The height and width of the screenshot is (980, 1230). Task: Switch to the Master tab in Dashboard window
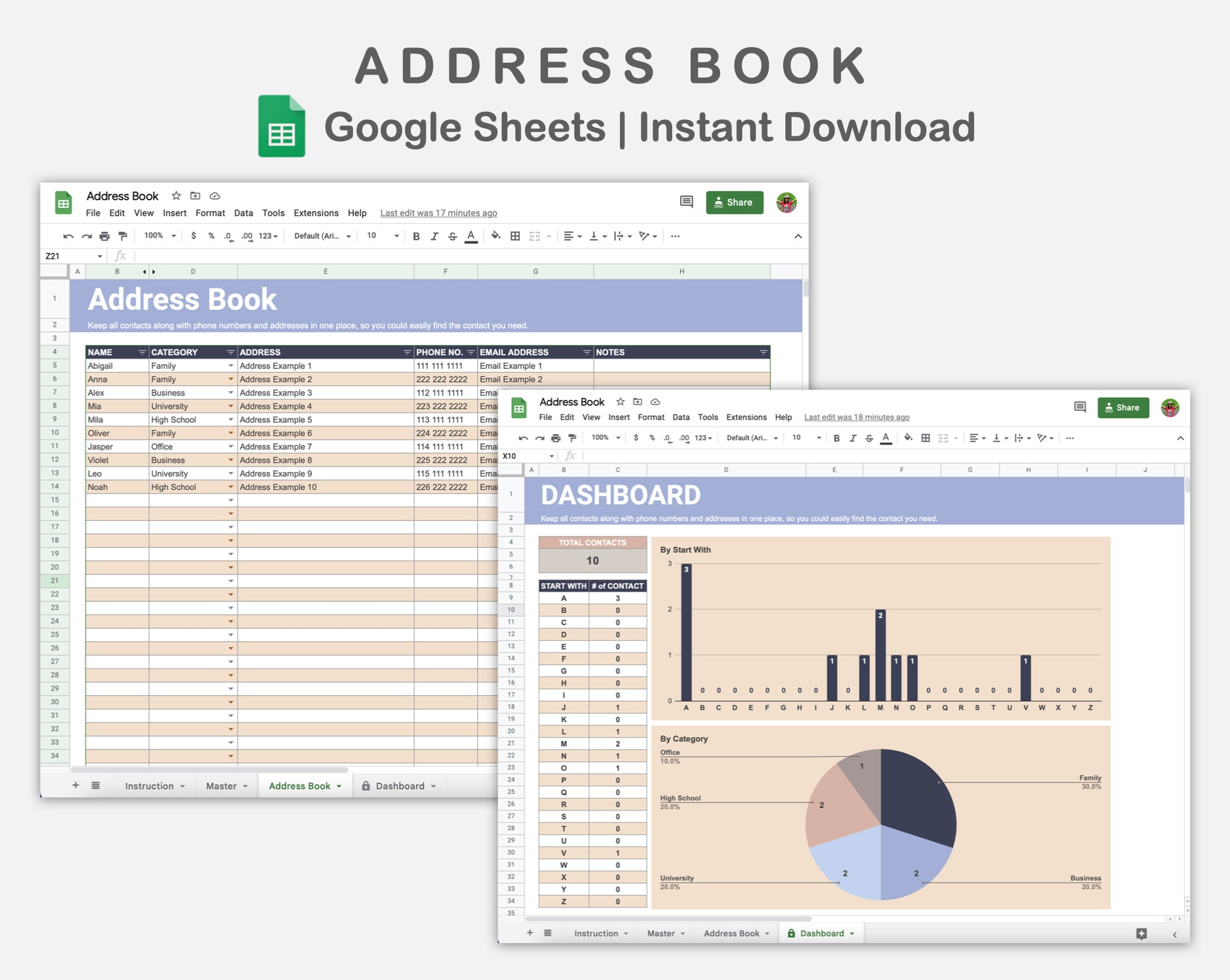pyautogui.click(x=661, y=933)
